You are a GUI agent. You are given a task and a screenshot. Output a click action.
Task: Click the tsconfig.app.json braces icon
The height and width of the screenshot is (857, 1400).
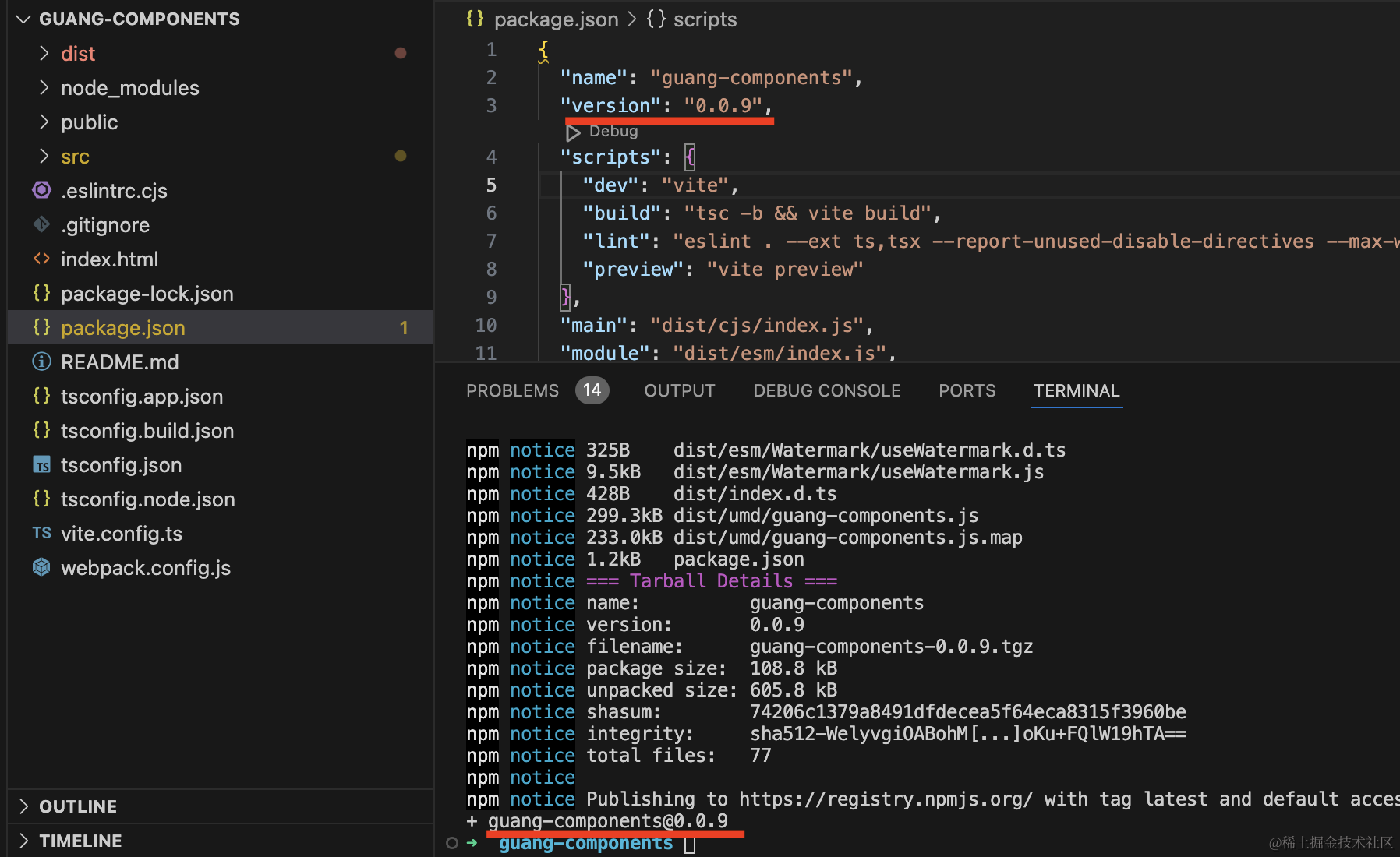pos(41,396)
